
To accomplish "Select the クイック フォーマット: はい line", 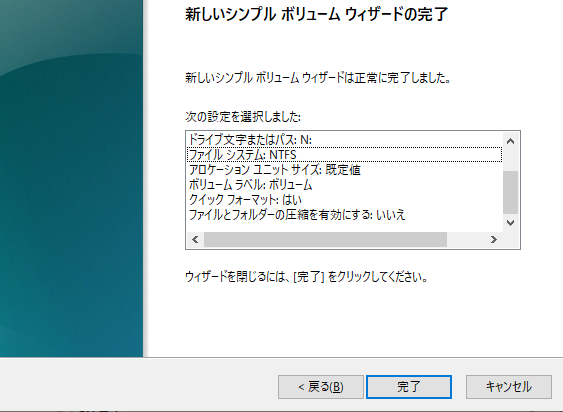I will pyautogui.click(x=344, y=200).
